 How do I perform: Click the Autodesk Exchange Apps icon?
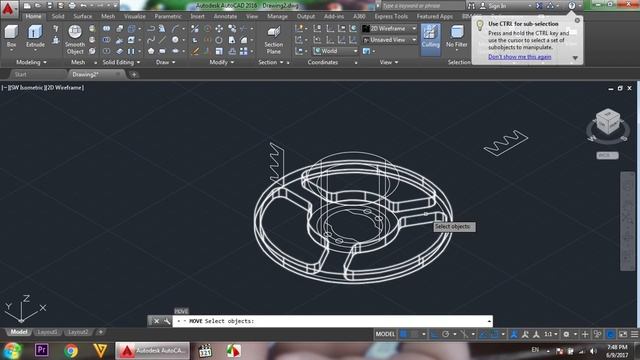coord(539,6)
